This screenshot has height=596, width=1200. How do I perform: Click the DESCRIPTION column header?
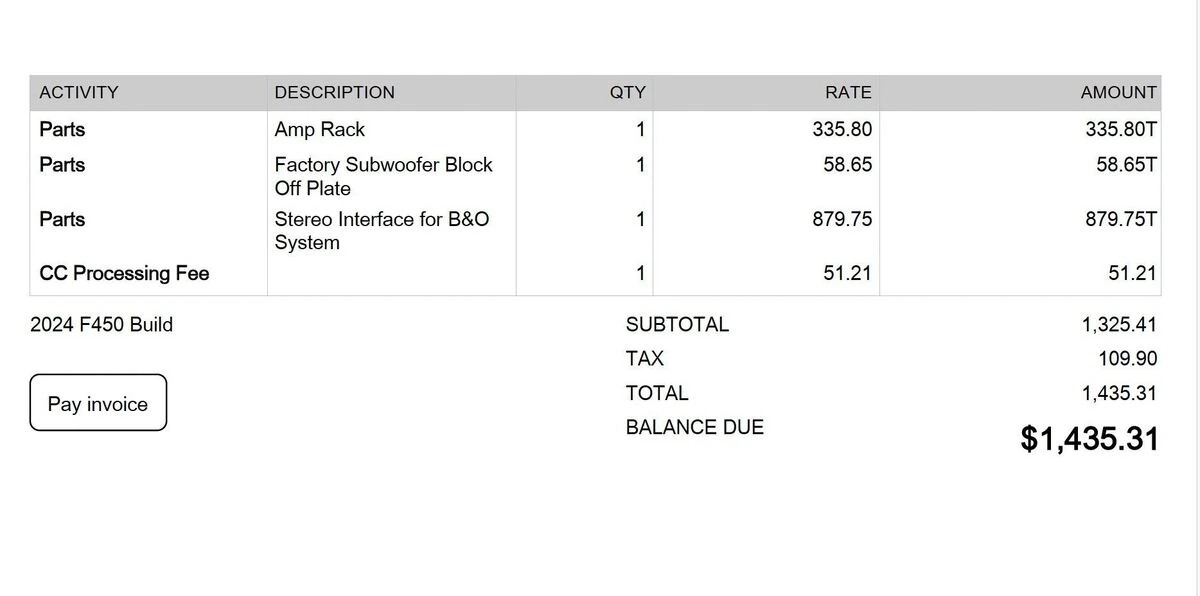[x=334, y=93]
